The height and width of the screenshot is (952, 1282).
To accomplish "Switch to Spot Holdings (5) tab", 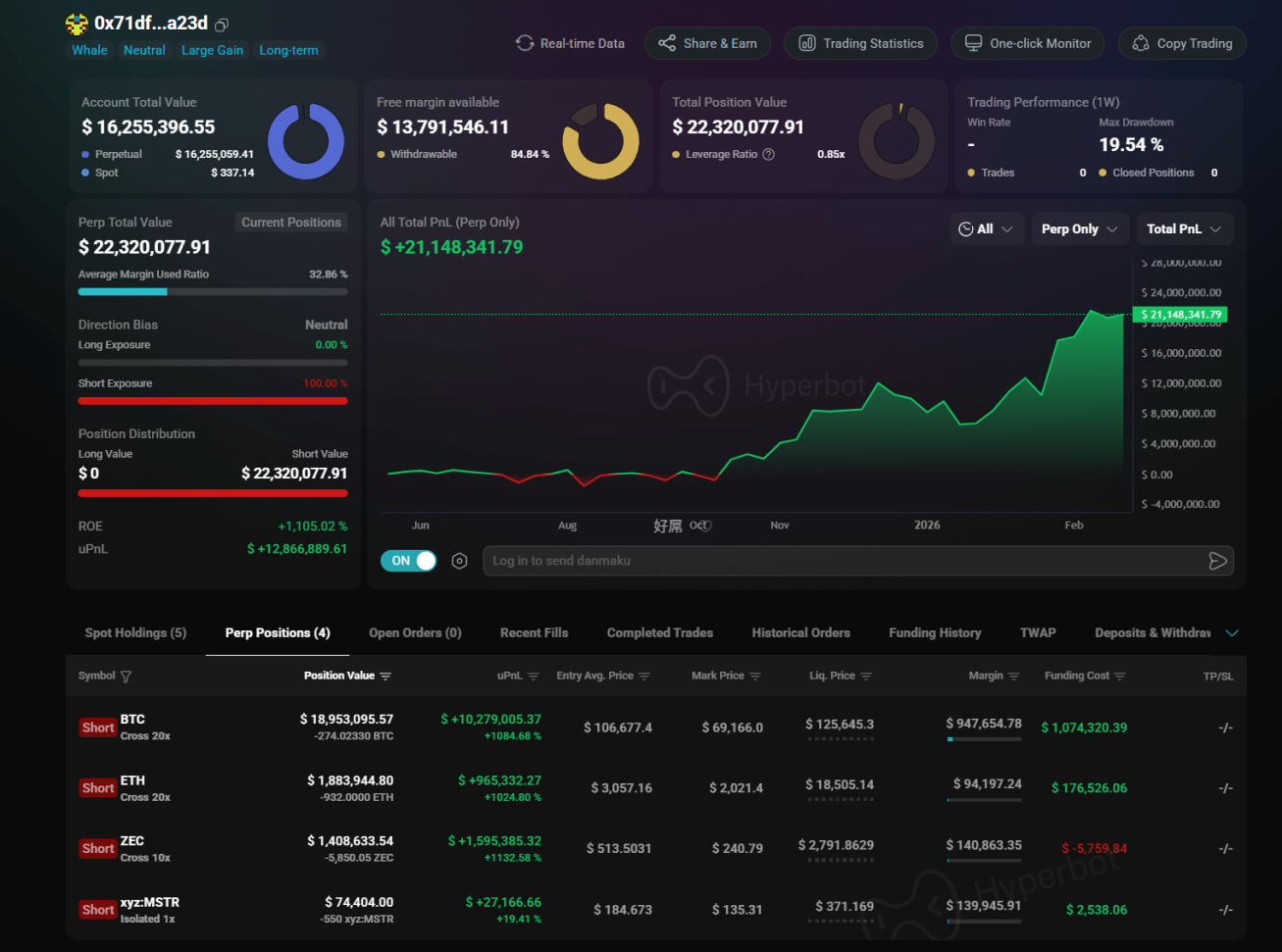I will pyautogui.click(x=135, y=633).
